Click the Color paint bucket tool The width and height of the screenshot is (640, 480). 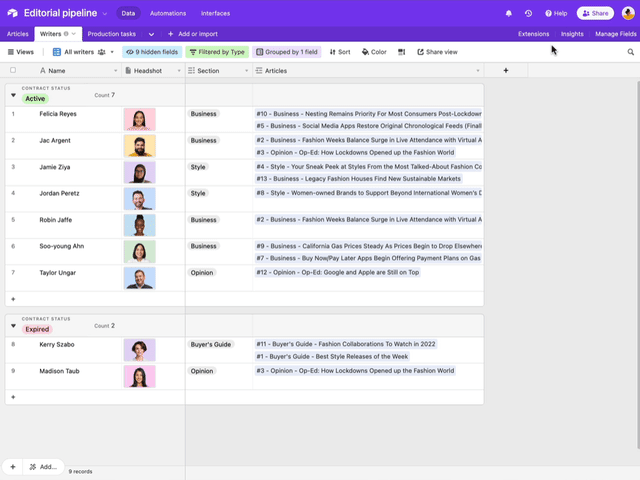coord(374,52)
